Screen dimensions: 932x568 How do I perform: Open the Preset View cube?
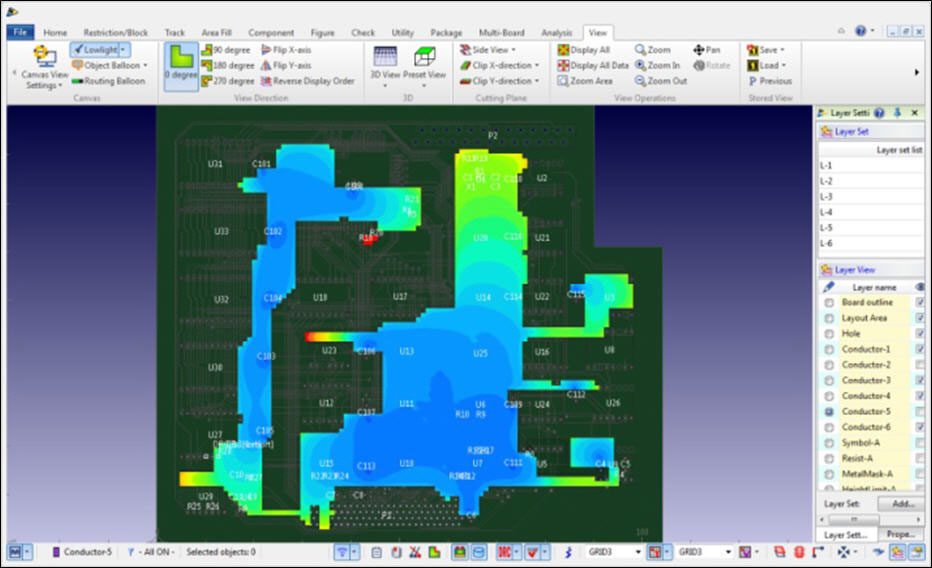pyautogui.click(x=424, y=67)
